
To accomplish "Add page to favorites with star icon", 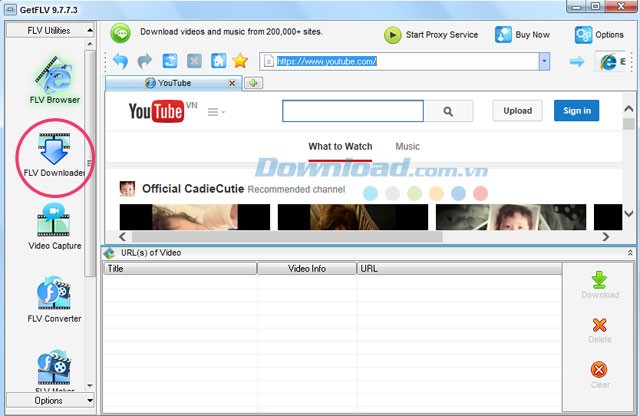I will tap(241, 61).
